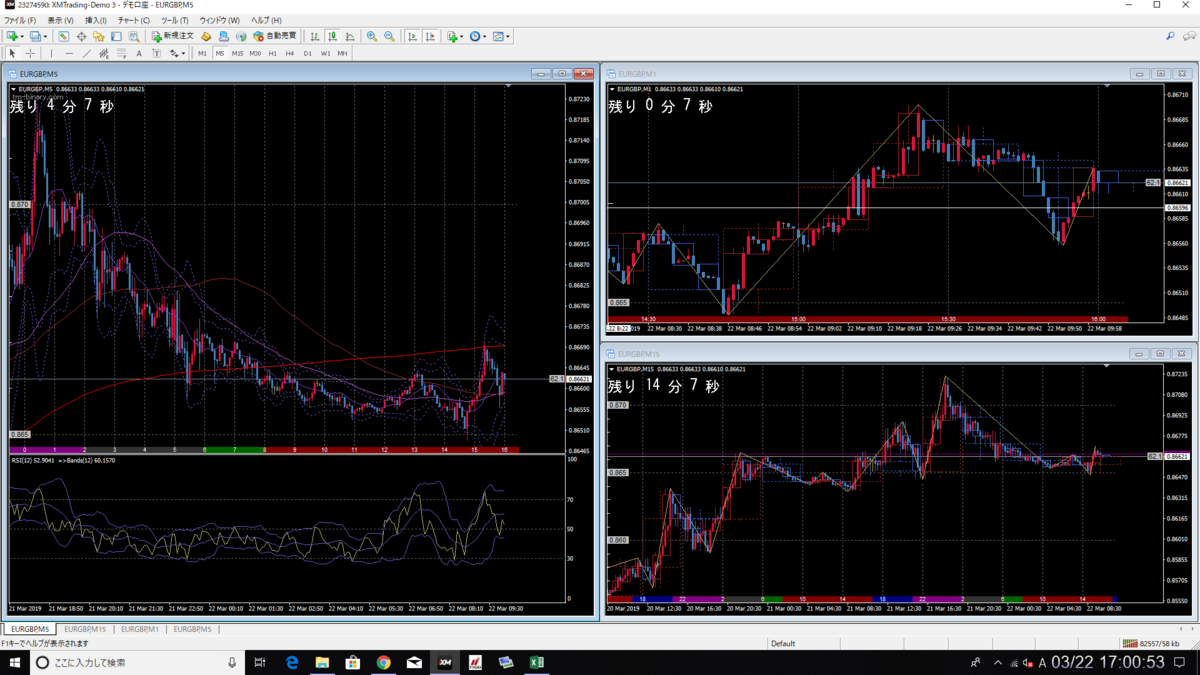Select the trendline drawing tool
1200x675 pixels.
click(x=87, y=53)
